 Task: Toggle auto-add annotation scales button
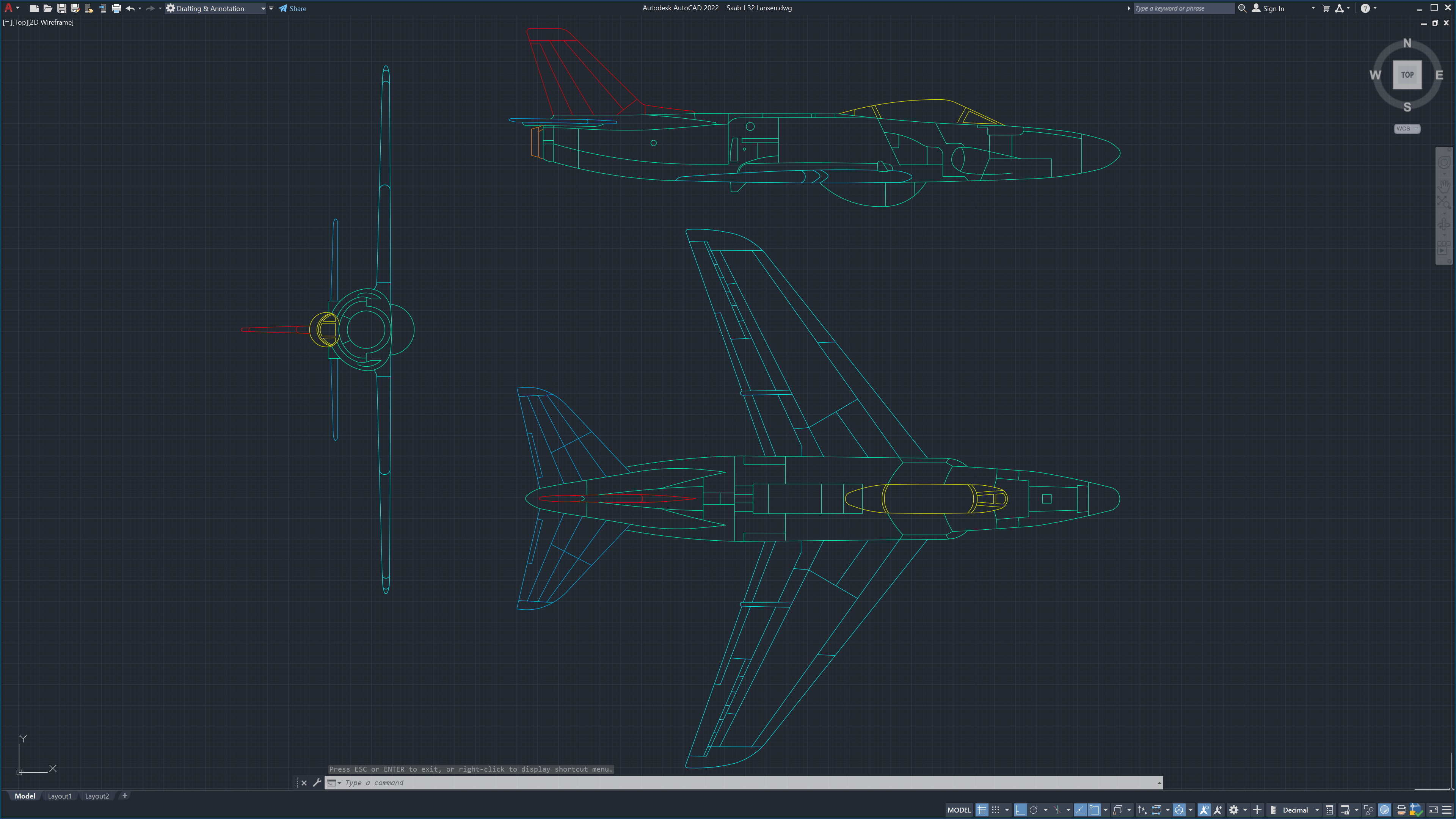coord(1218,810)
